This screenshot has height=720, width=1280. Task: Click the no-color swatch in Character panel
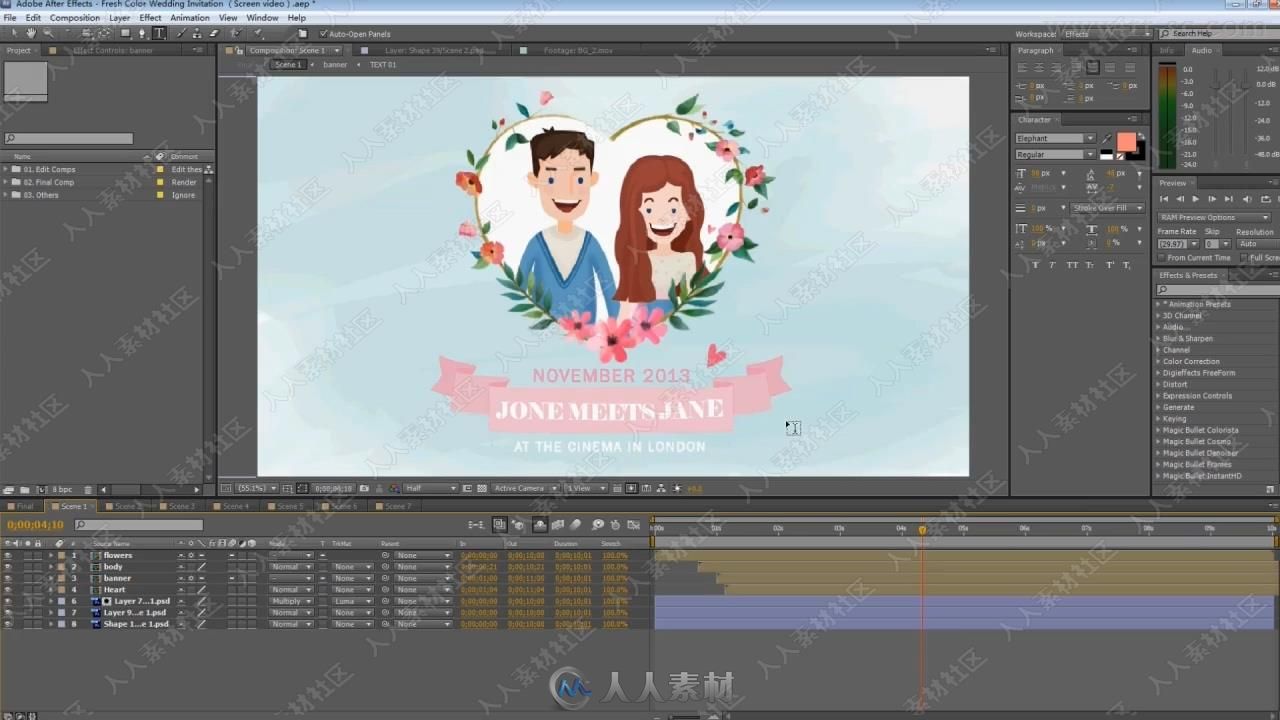[x=1120, y=156]
